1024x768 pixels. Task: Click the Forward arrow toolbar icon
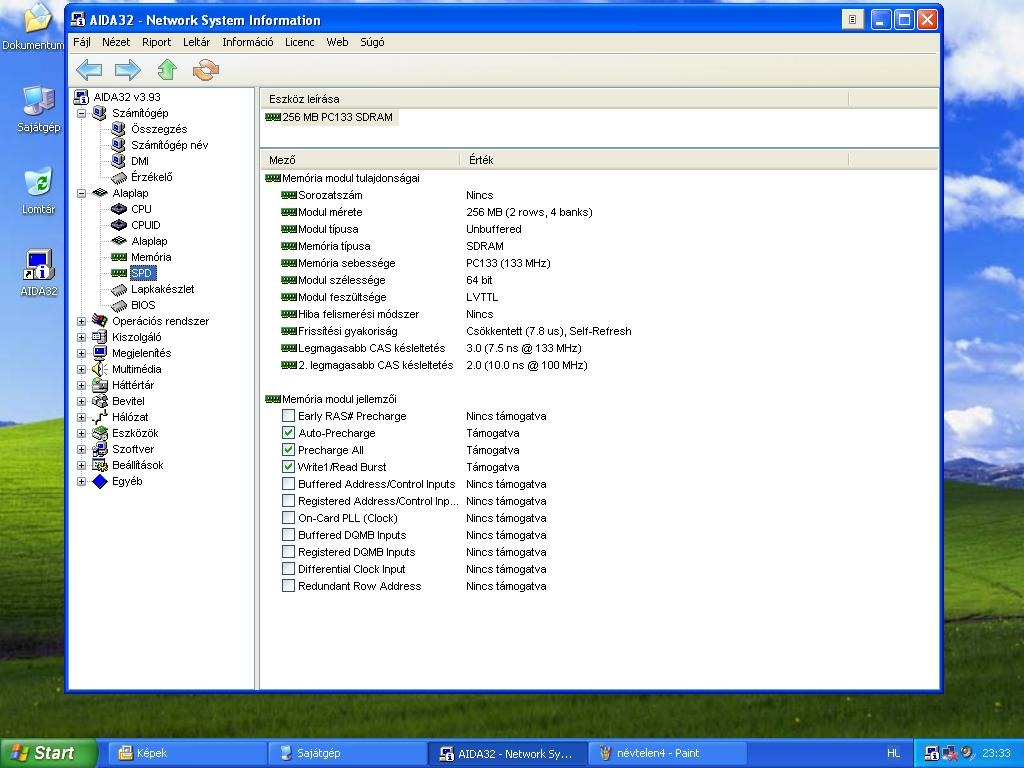[127, 69]
